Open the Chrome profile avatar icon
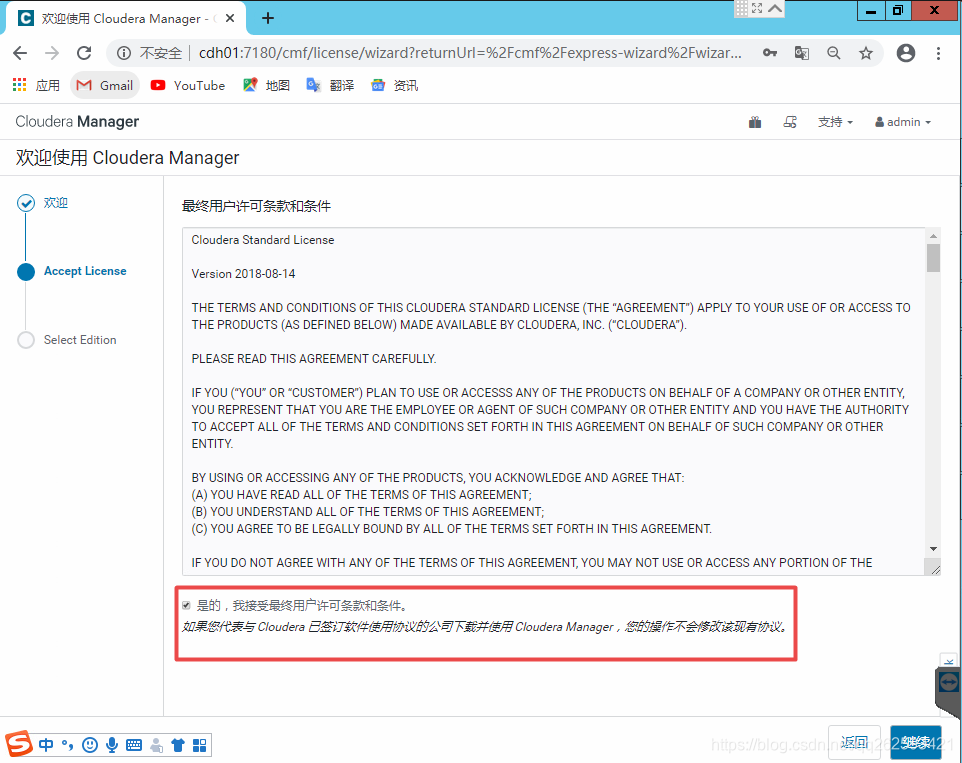This screenshot has width=962, height=763. [906, 53]
